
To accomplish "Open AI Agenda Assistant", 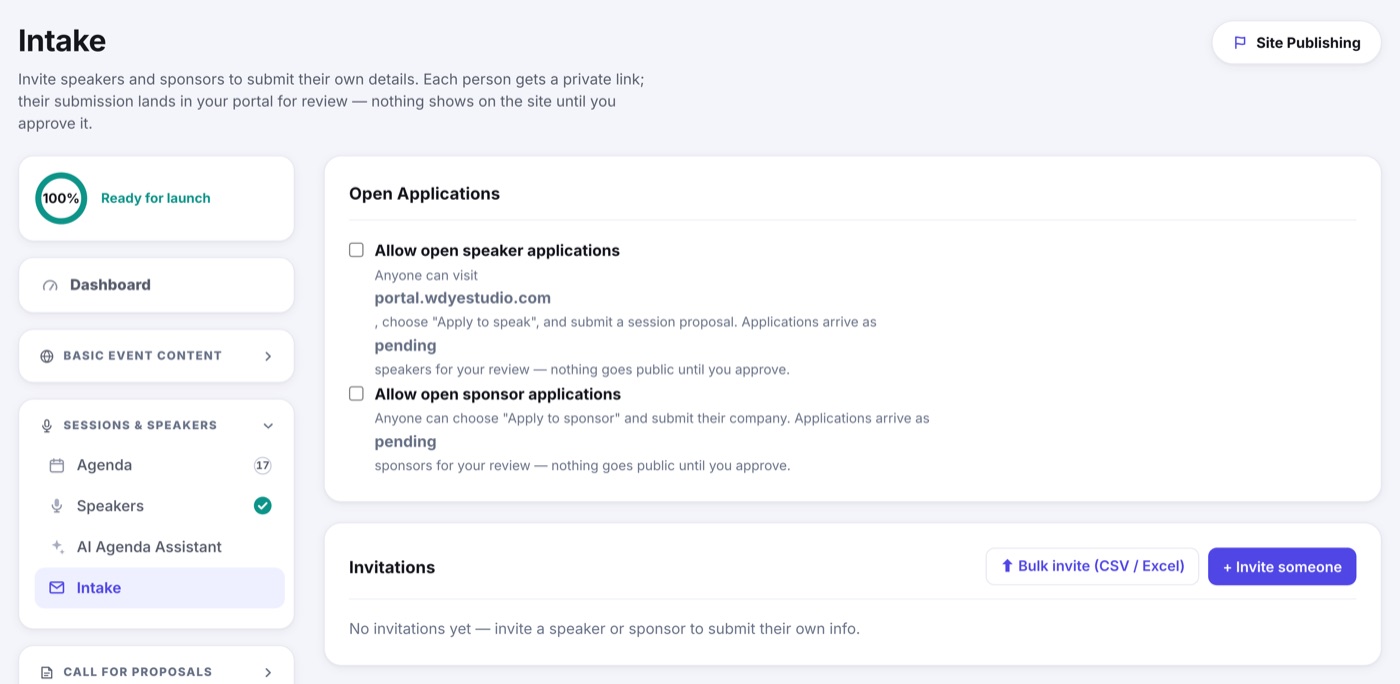I will pos(160,547).
